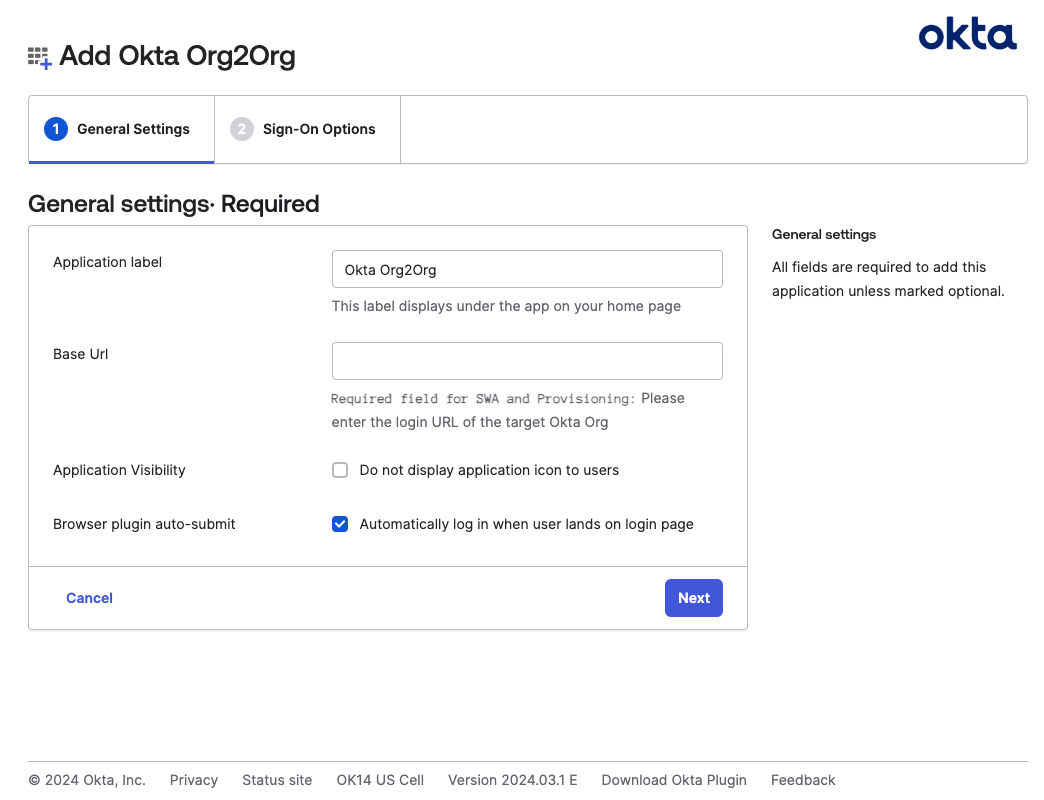This screenshot has width=1044, height=800.
Task: Switch to the Sign-On Options tab
Action: coord(319,129)
